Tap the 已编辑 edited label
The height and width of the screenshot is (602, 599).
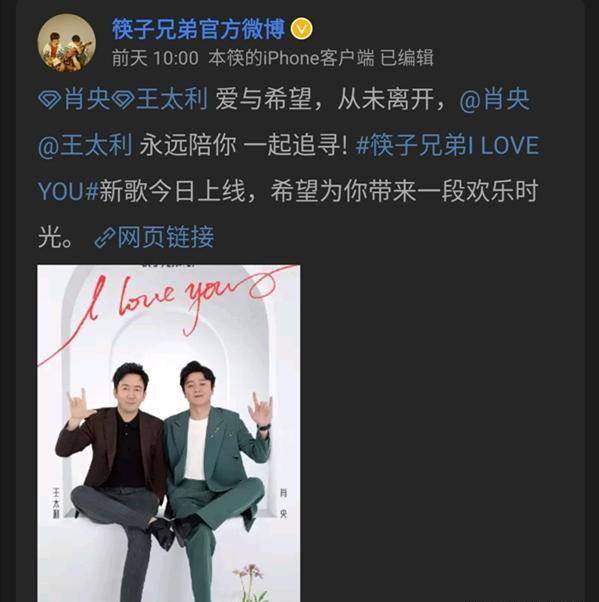(407, 58)
